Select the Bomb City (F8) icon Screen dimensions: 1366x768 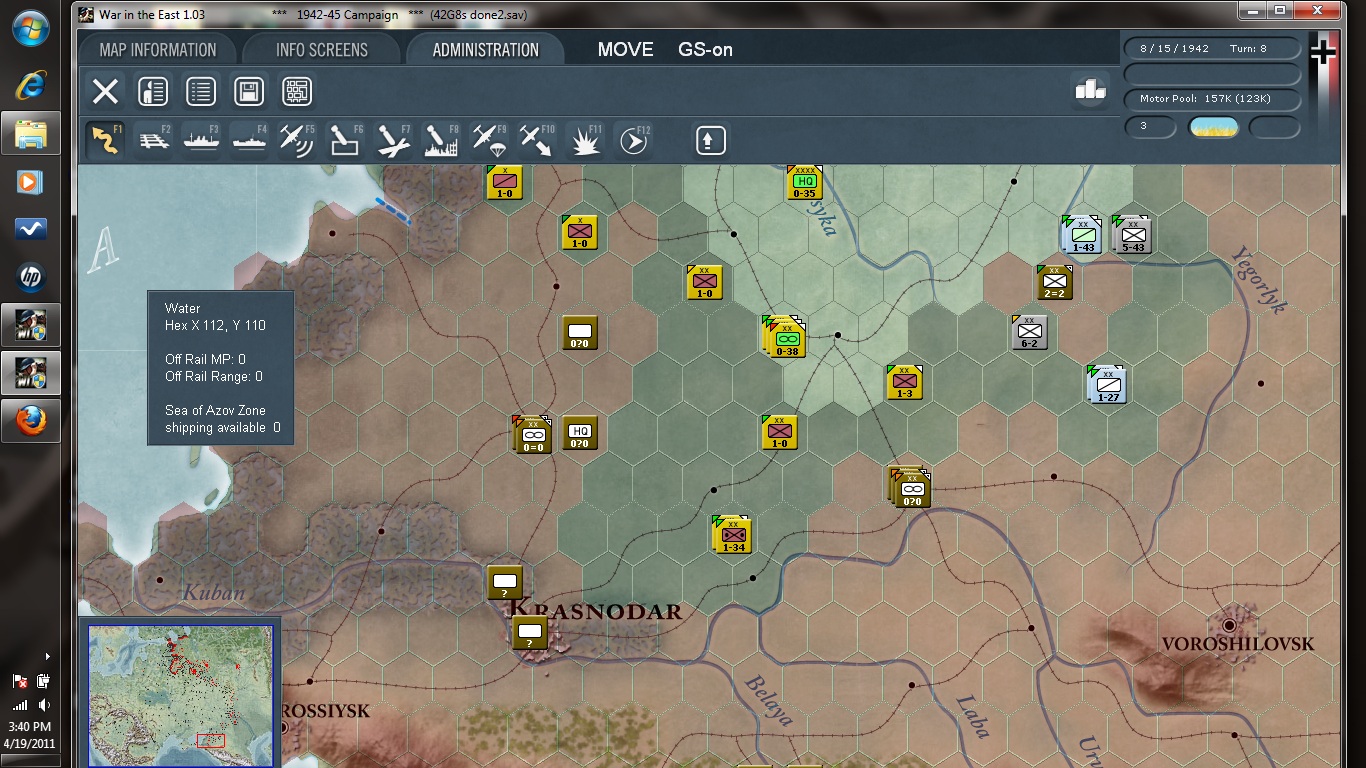tap(441, 140)
